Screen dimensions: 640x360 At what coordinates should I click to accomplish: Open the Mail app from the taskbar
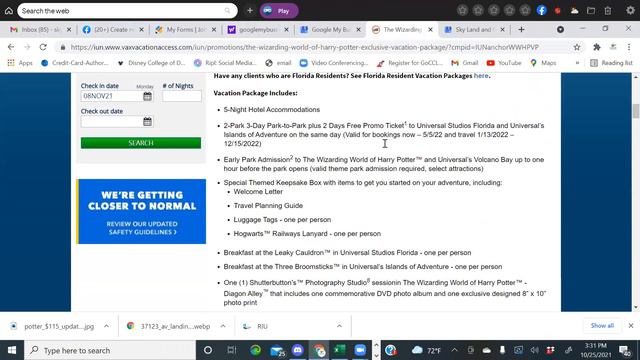277,350
